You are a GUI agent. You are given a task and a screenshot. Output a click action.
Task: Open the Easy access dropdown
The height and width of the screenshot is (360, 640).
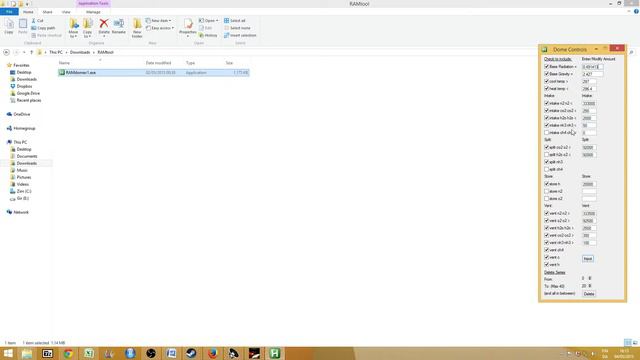pyautogui.click(x=160, y=28)
